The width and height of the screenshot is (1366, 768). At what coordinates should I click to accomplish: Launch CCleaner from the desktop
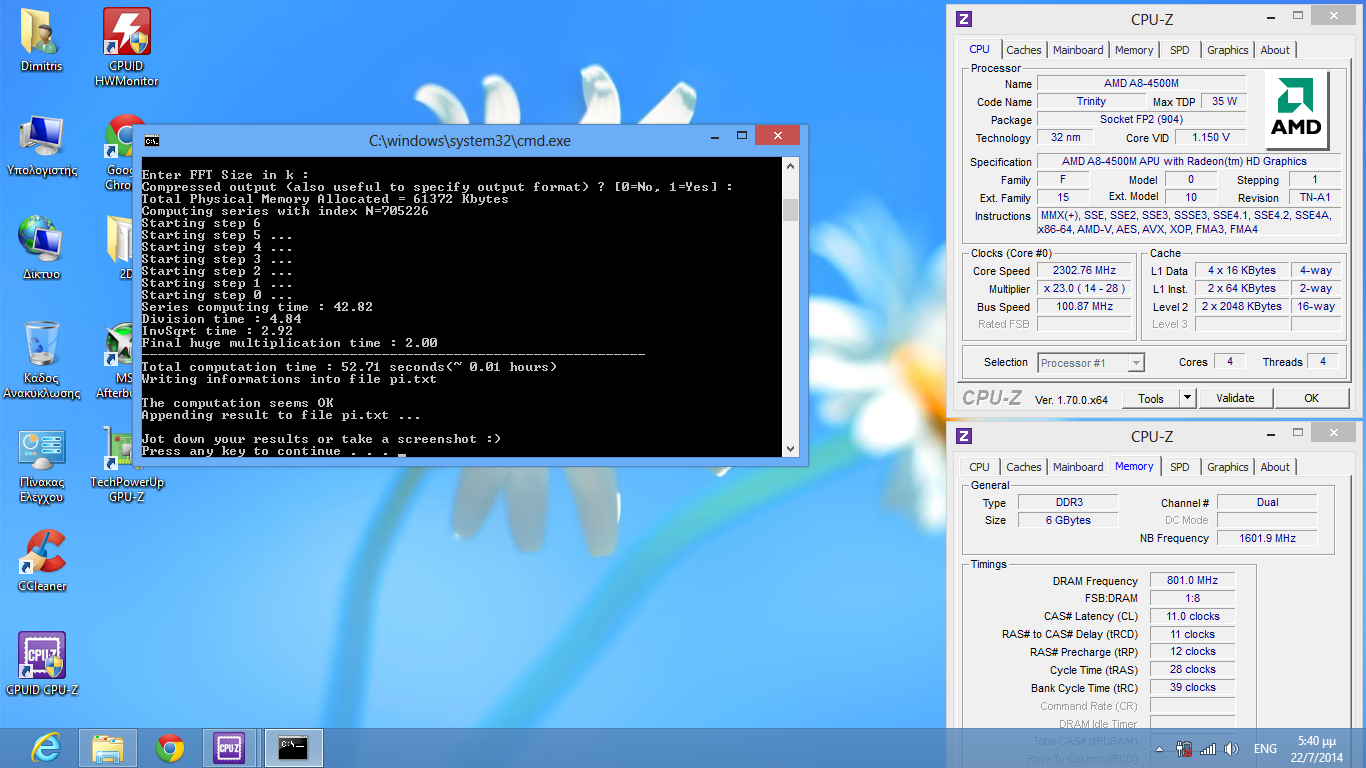click(41, 560)
